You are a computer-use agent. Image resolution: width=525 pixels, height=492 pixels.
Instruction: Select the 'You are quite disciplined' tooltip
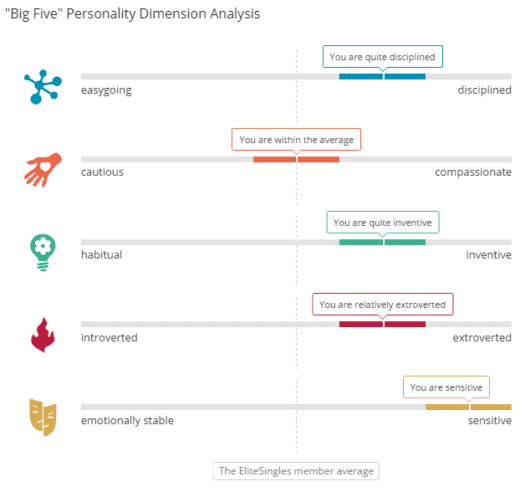click(383, 57)
